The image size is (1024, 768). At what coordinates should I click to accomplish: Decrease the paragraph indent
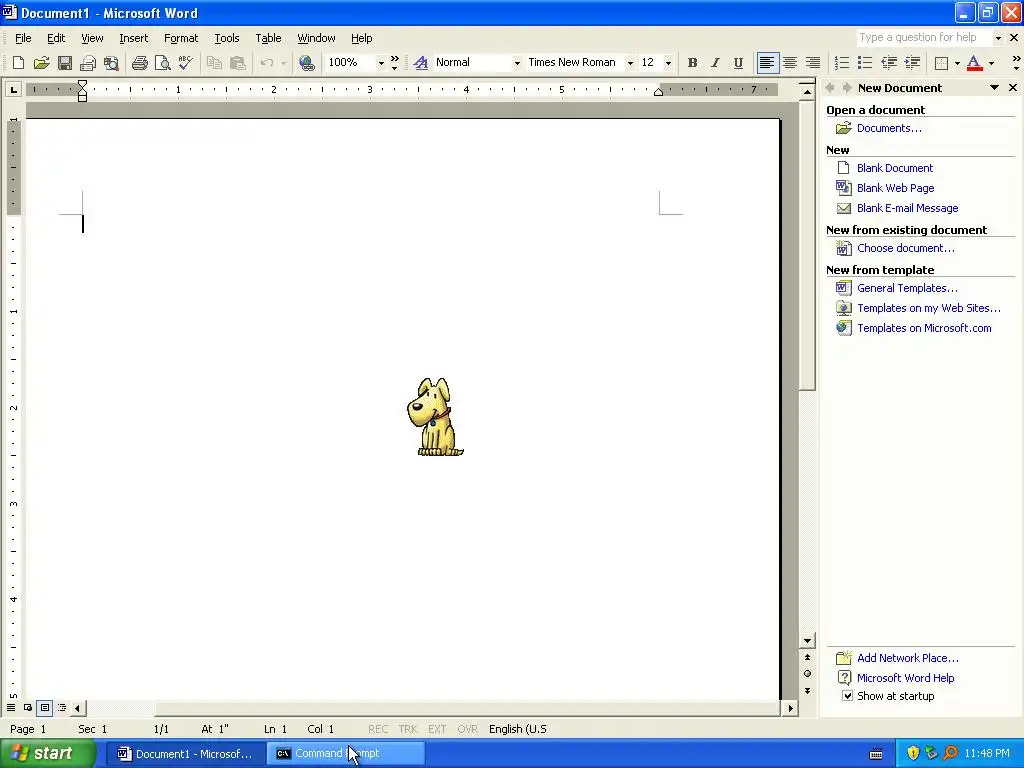coord(889,63)
